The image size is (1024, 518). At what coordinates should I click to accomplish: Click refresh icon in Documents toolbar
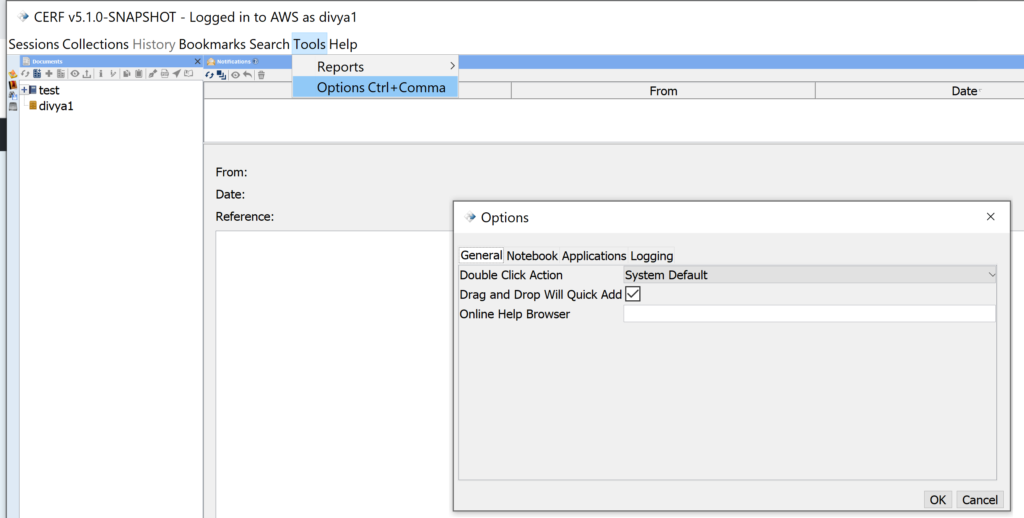[25, 74]
